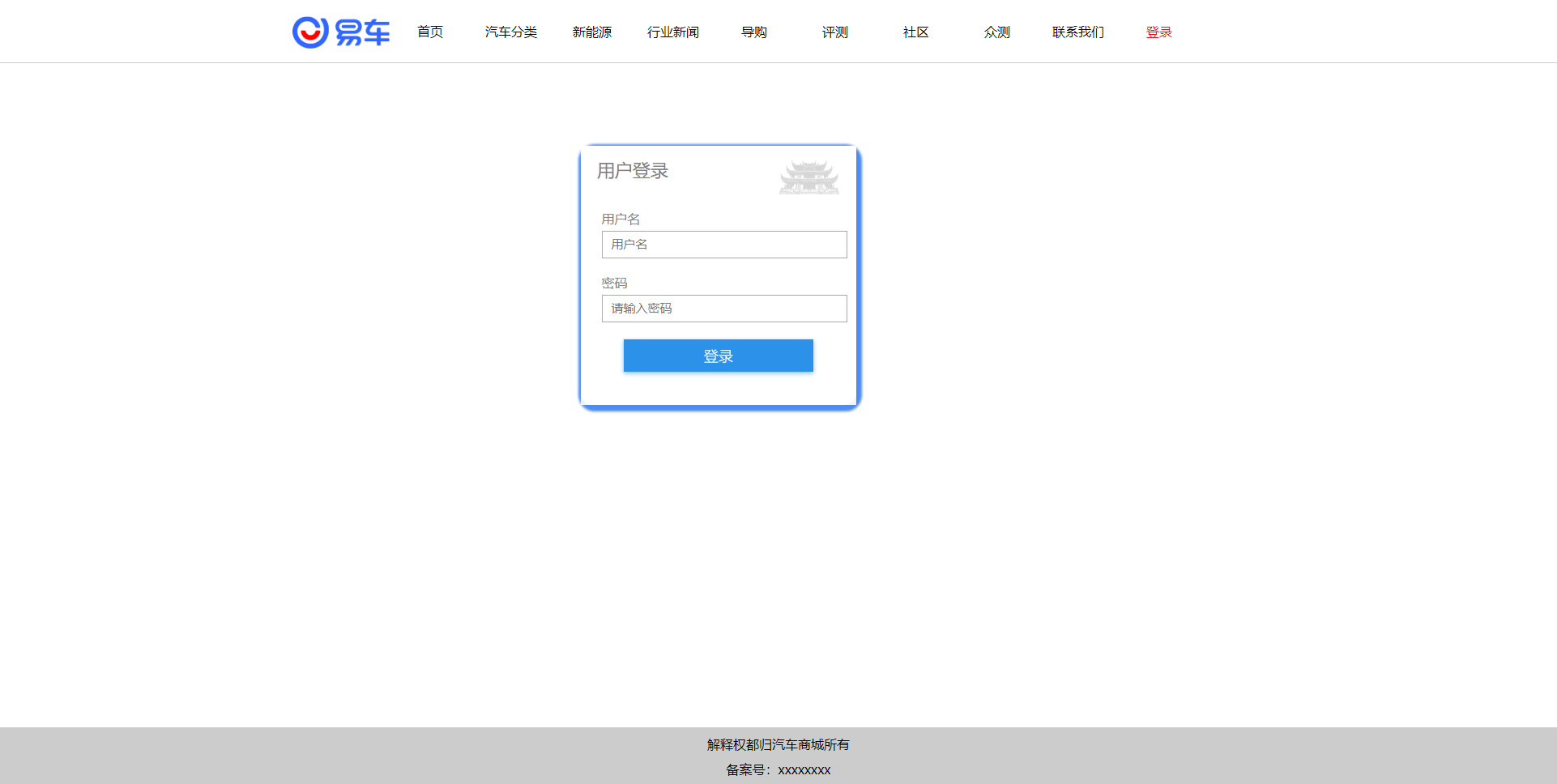Click the 用户名 field label
Viewport: 1557px width, 784px height.
tap(621, 219)
